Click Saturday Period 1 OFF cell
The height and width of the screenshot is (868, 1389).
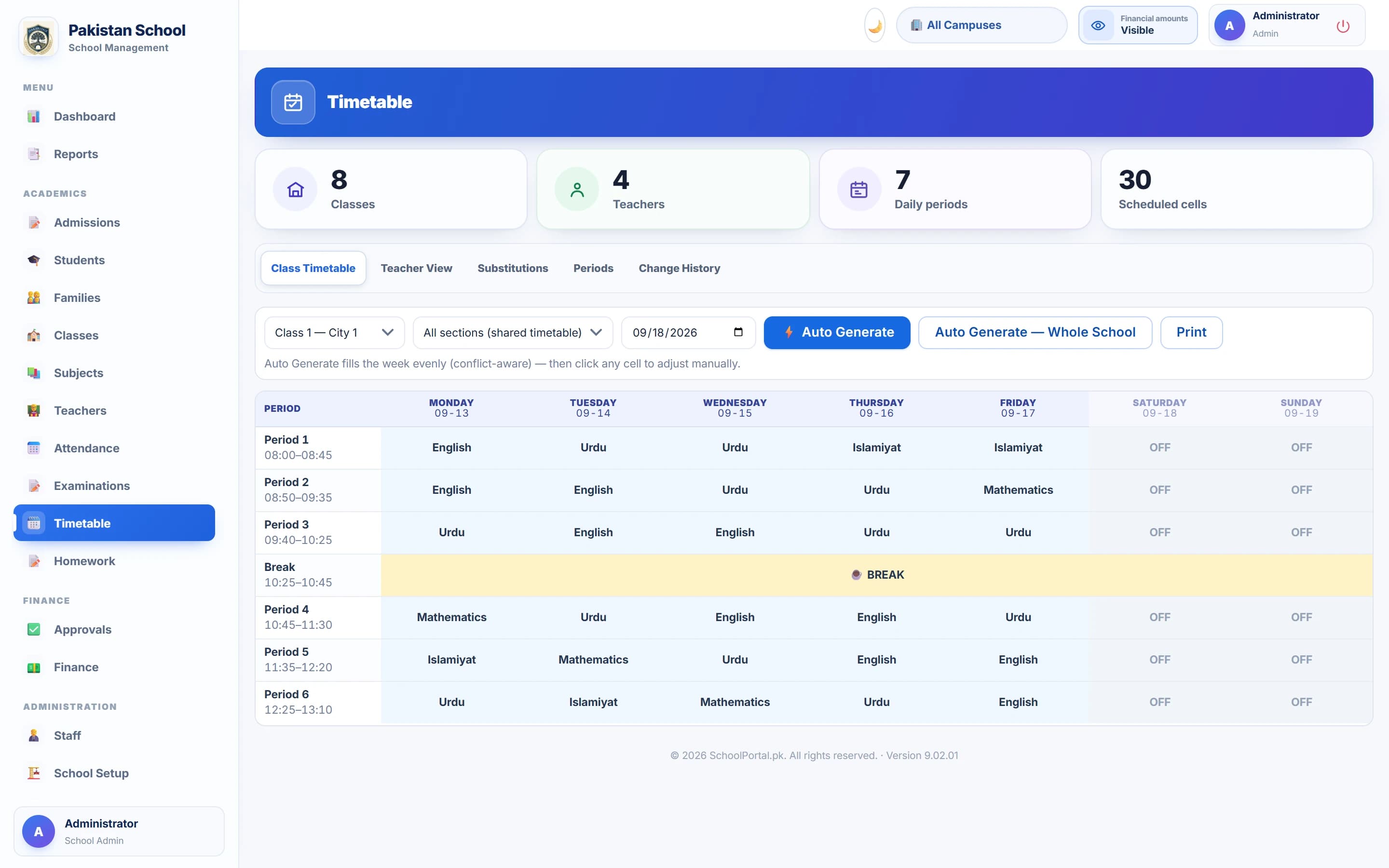pyautogui.click(x=1159, y=448)
